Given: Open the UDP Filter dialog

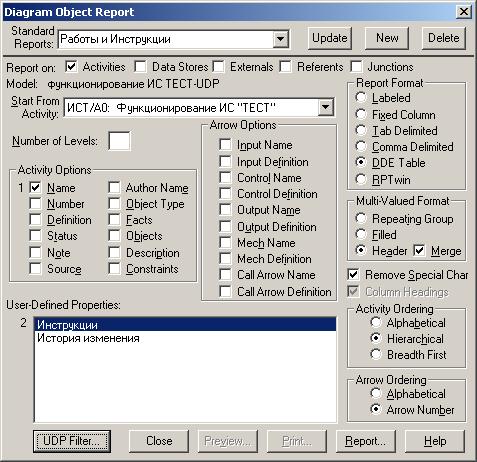Looking at the screenshot, I should pos(72,441).
